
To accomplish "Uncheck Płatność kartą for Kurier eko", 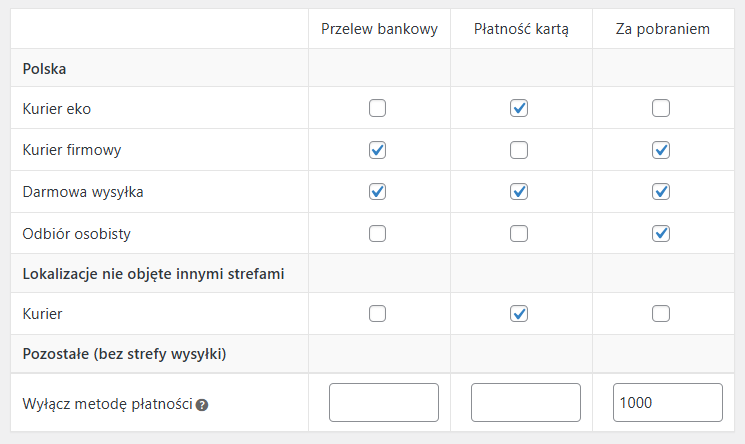I will pos(519,108).
